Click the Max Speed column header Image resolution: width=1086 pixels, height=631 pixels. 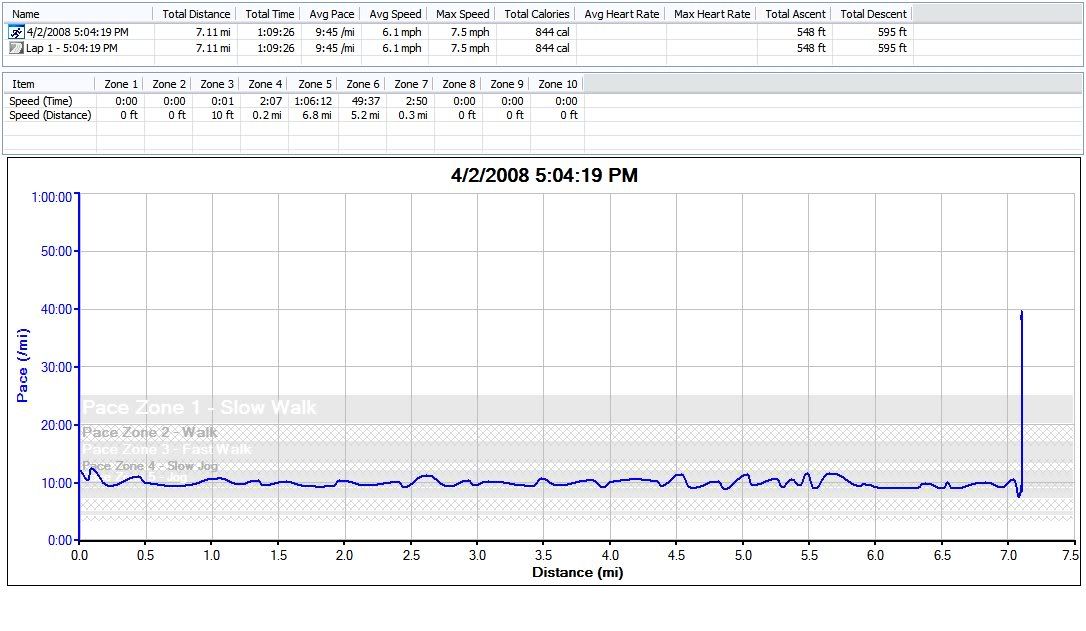point(461,14)
